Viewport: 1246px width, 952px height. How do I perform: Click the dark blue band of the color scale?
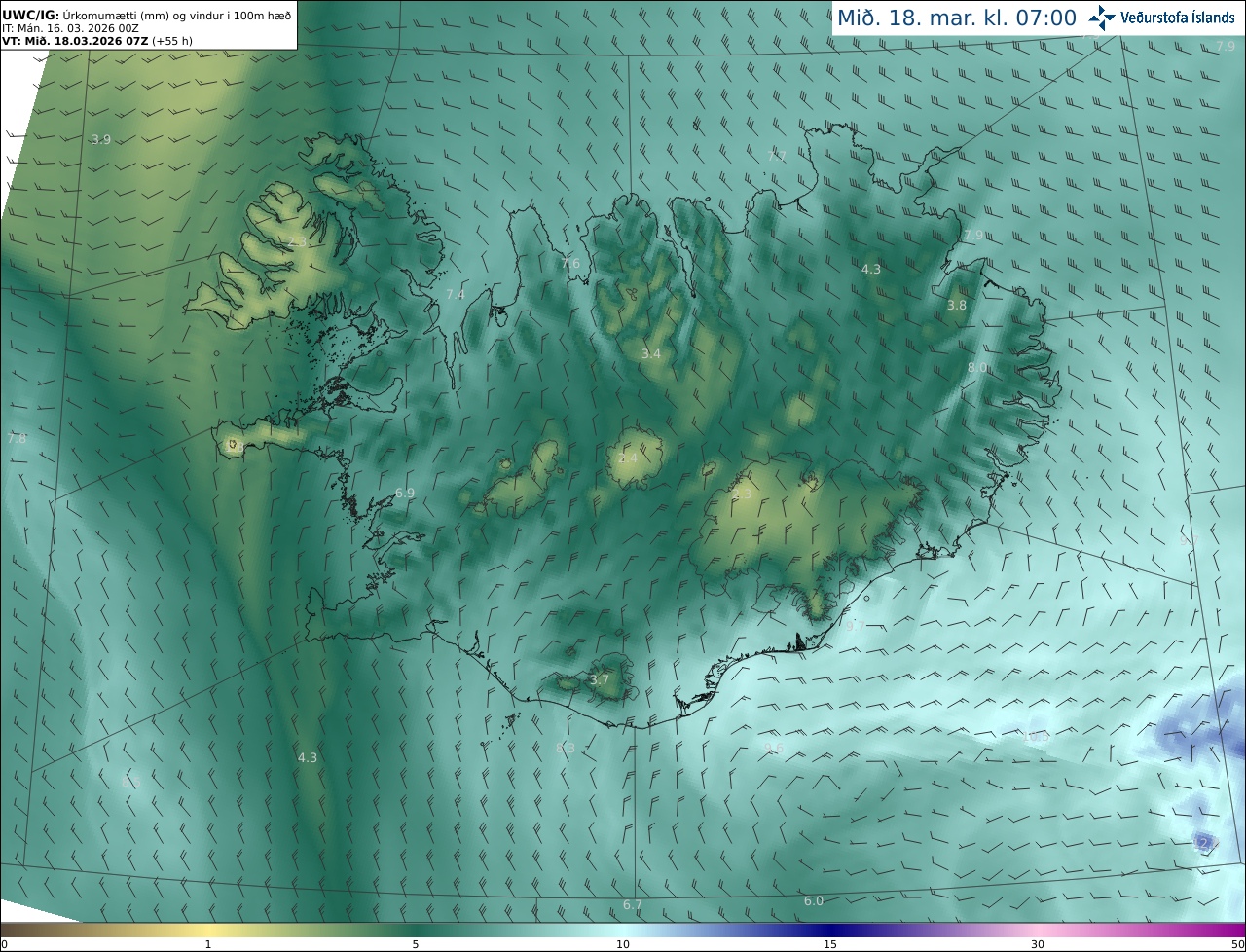[830, 930]
